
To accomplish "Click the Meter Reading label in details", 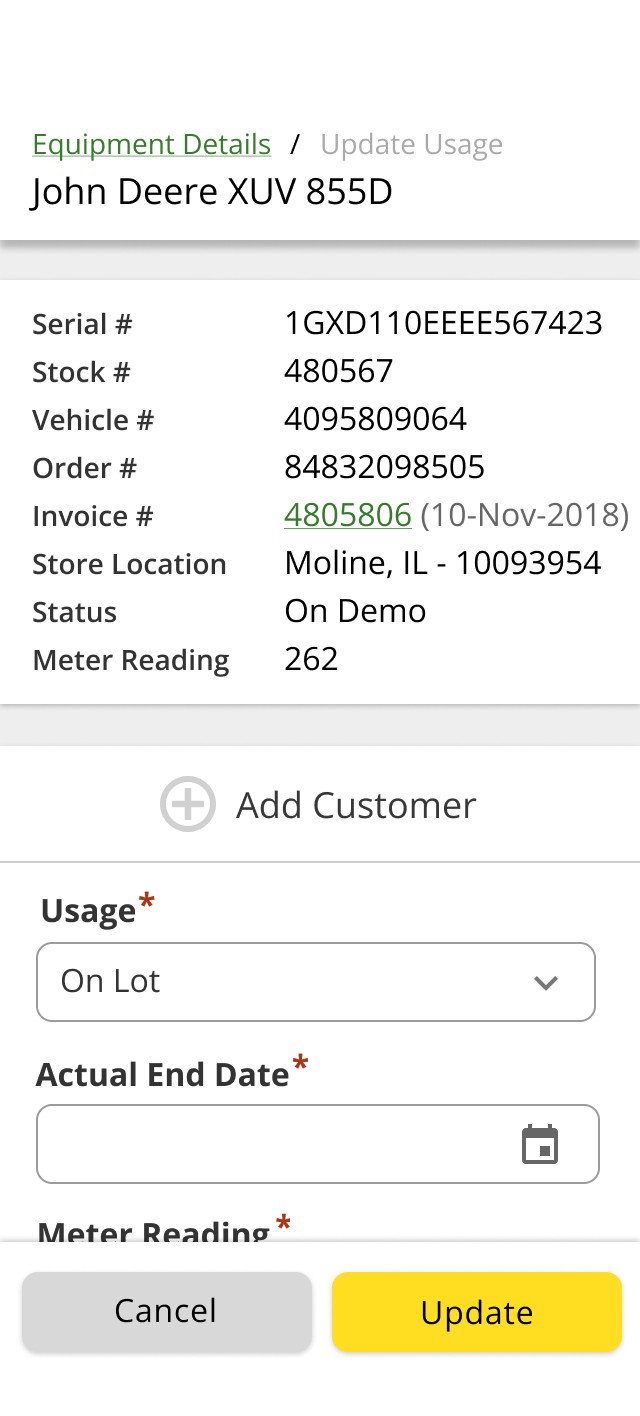I will (131, 660).
